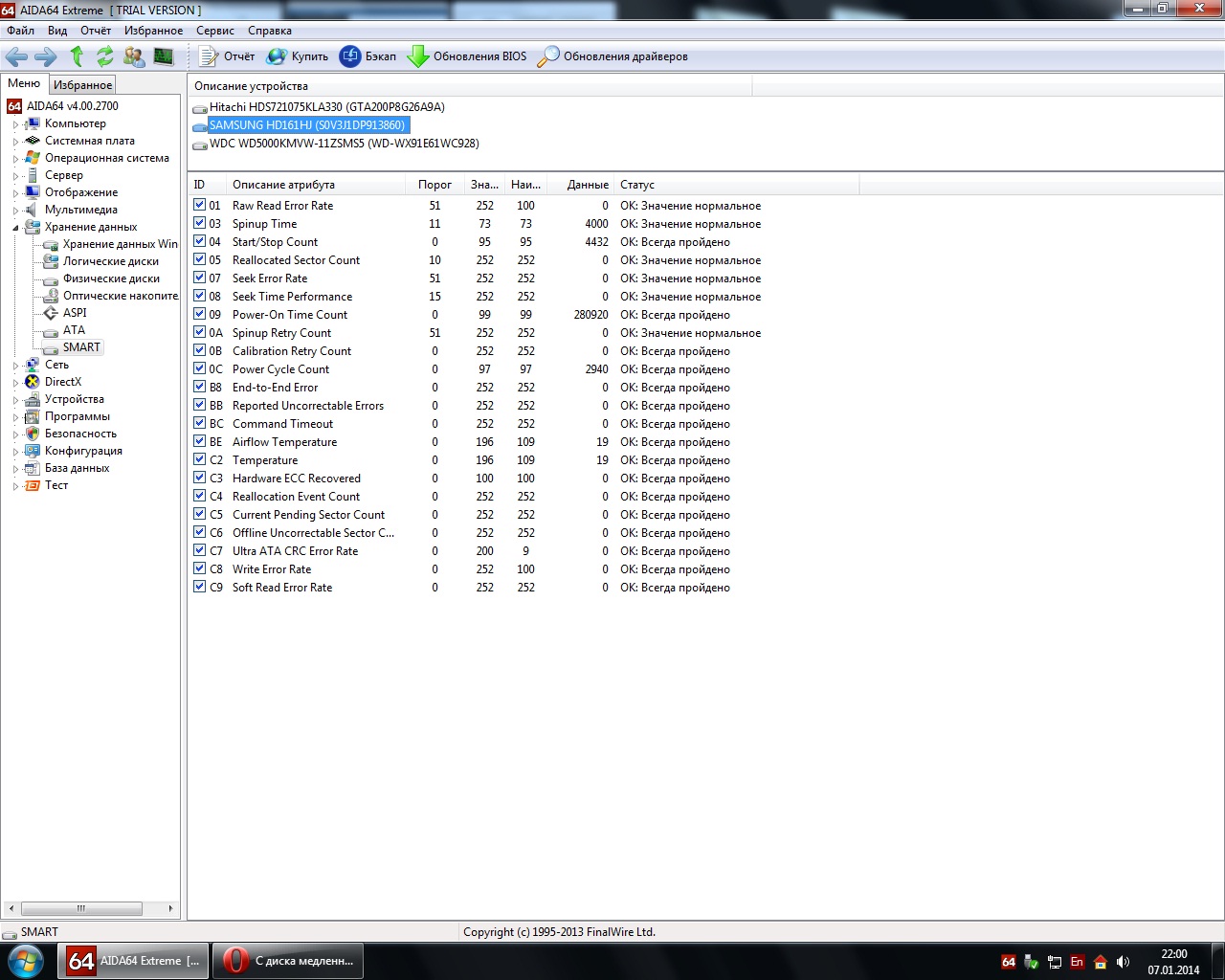
Task: Uncheck Power-On Time Count checkbox
Action: (199, 314)
